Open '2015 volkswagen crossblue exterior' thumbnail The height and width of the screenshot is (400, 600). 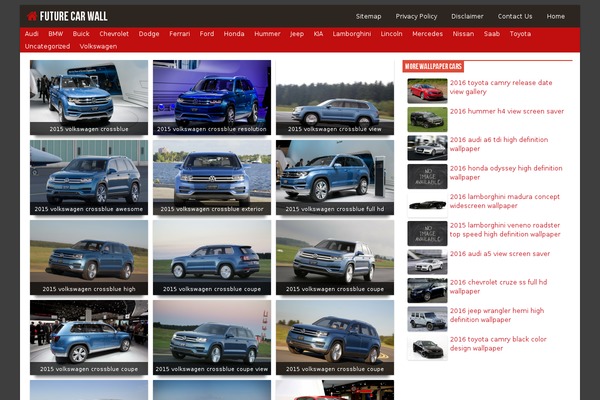212,177
